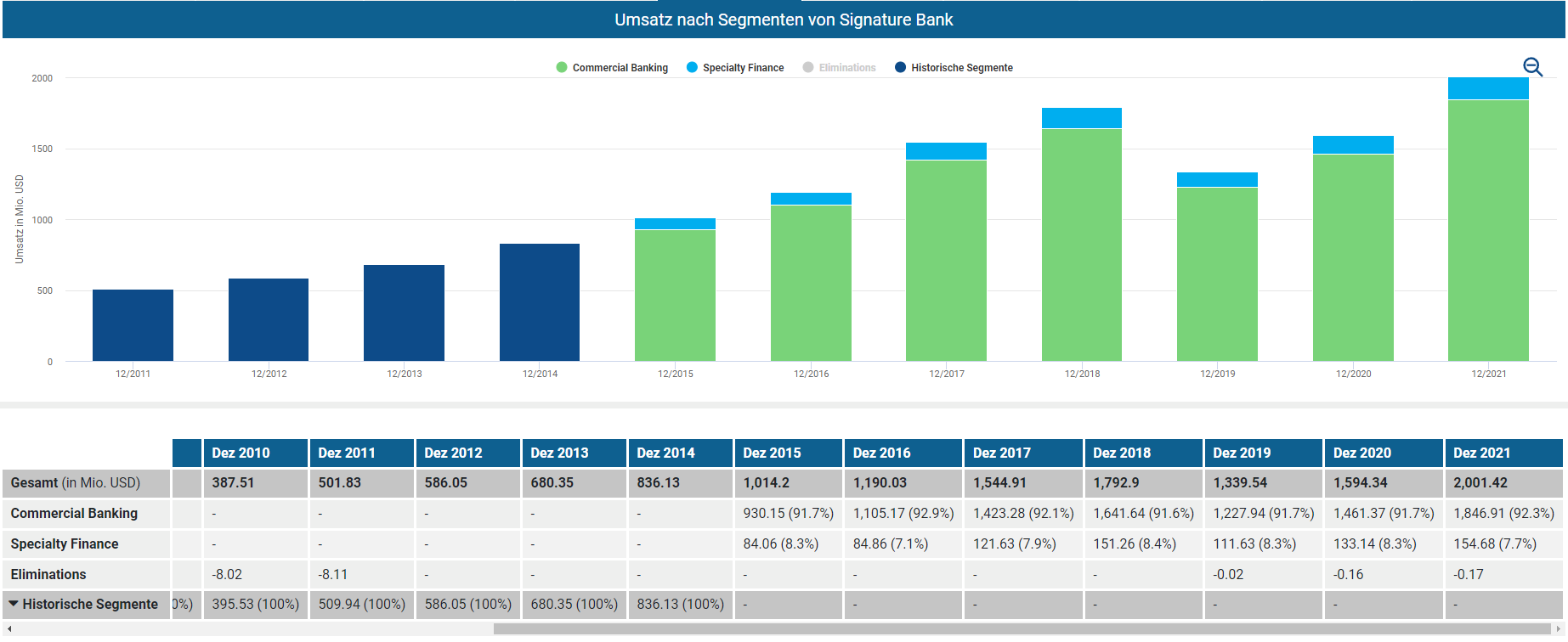Click the light blue segment of 12/2018 bar
Image resolution: width=1568 pixels, height=642 pixels.
tap(1081, 118)
